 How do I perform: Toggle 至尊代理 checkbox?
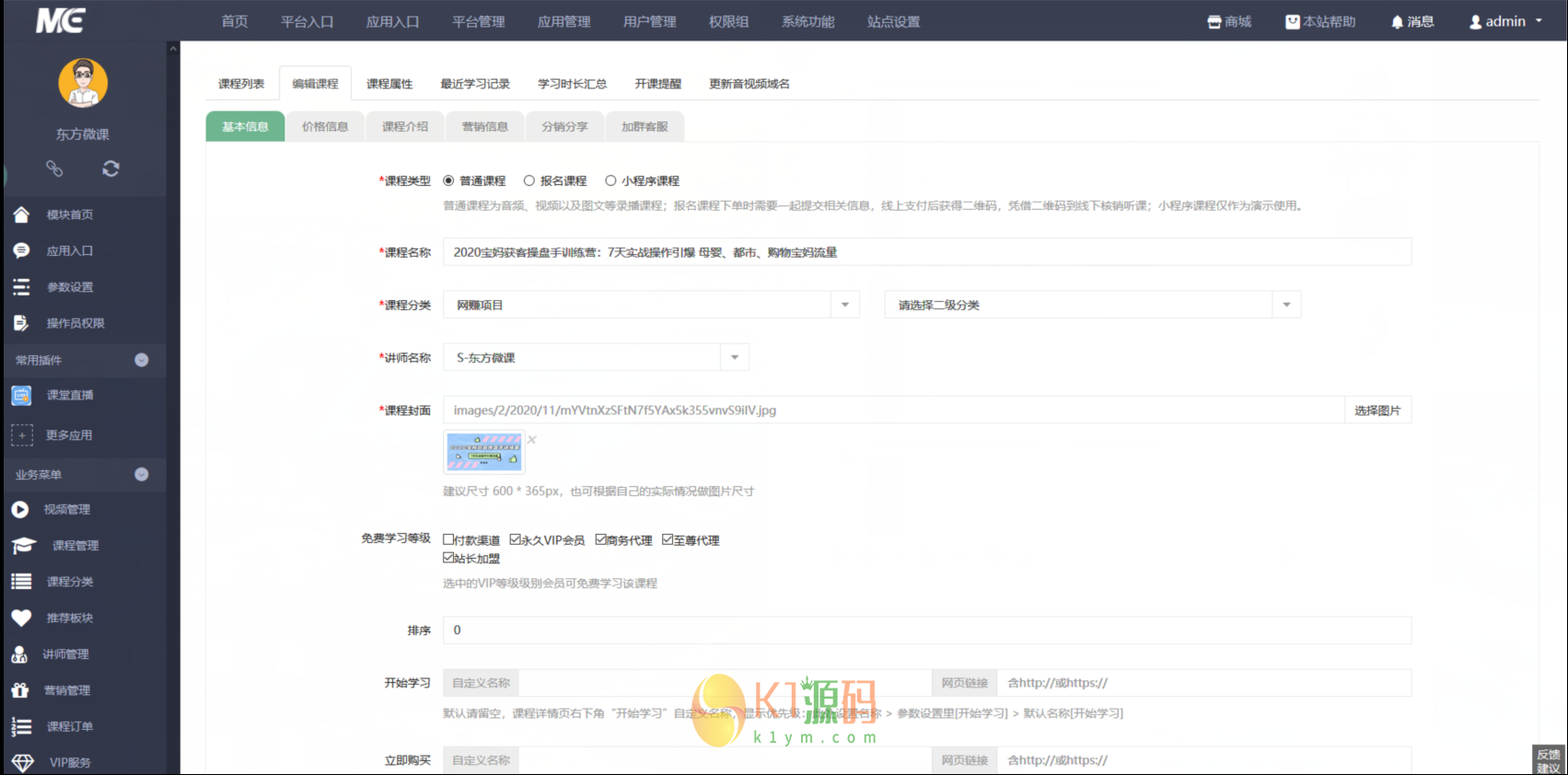click(668, 539)
